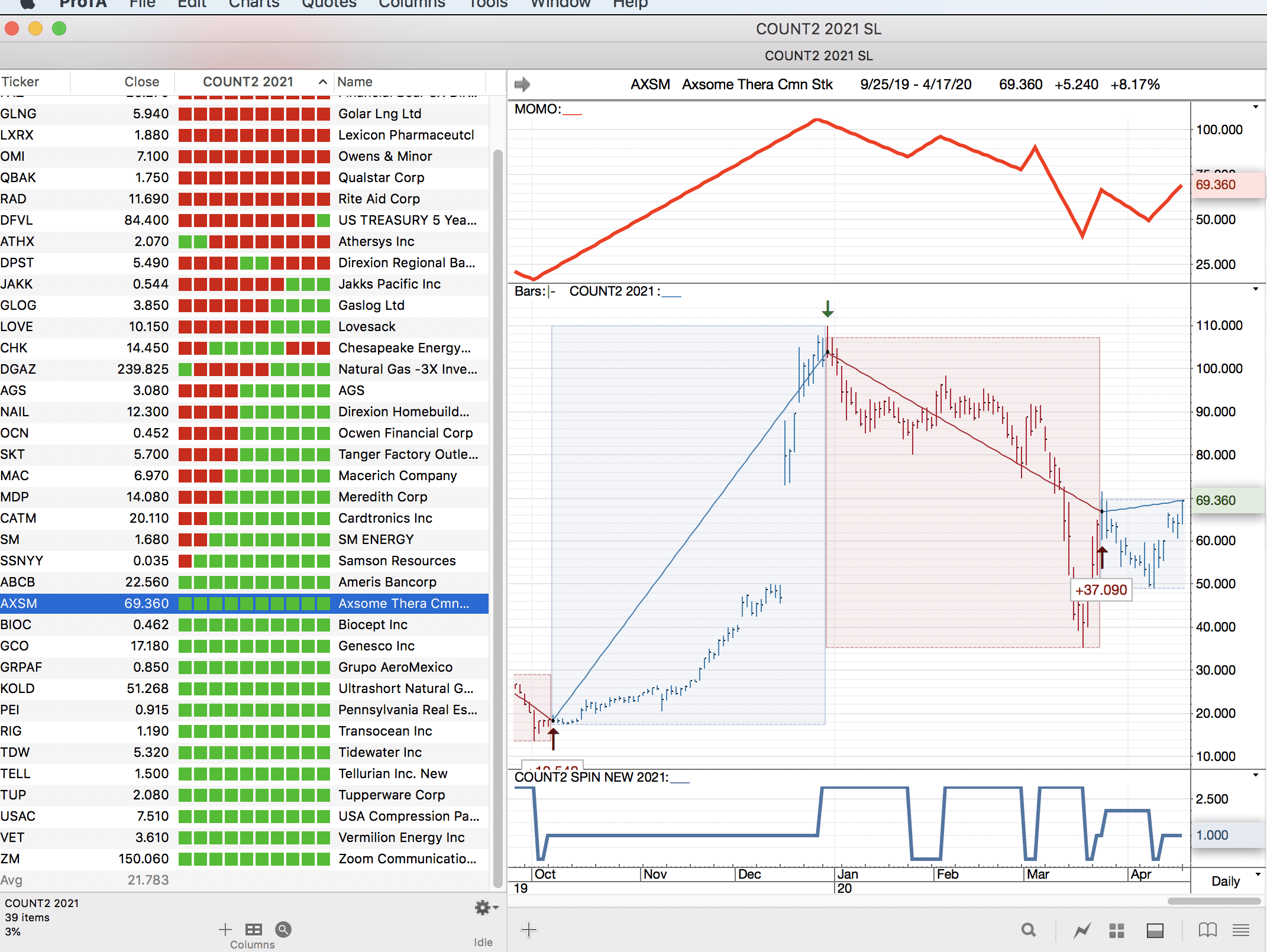
Task: Click the Columns table icon
Action: 253,930
